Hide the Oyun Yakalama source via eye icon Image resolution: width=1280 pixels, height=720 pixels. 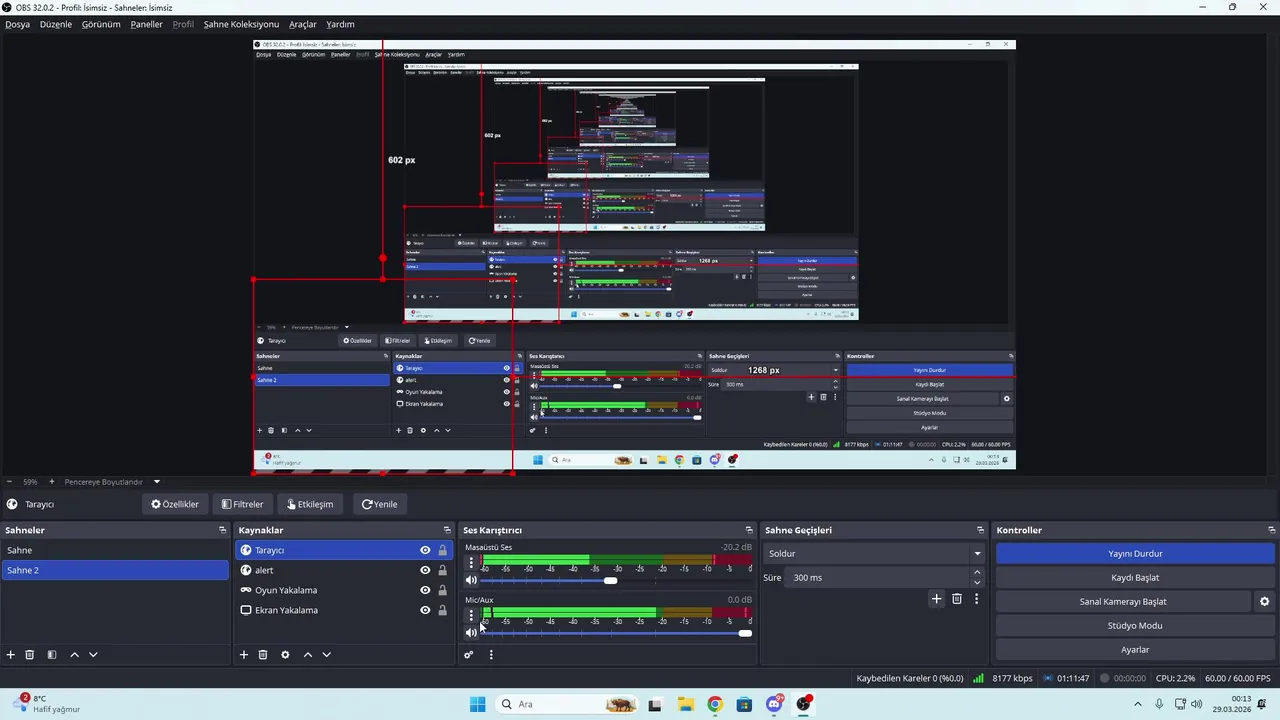425,590
